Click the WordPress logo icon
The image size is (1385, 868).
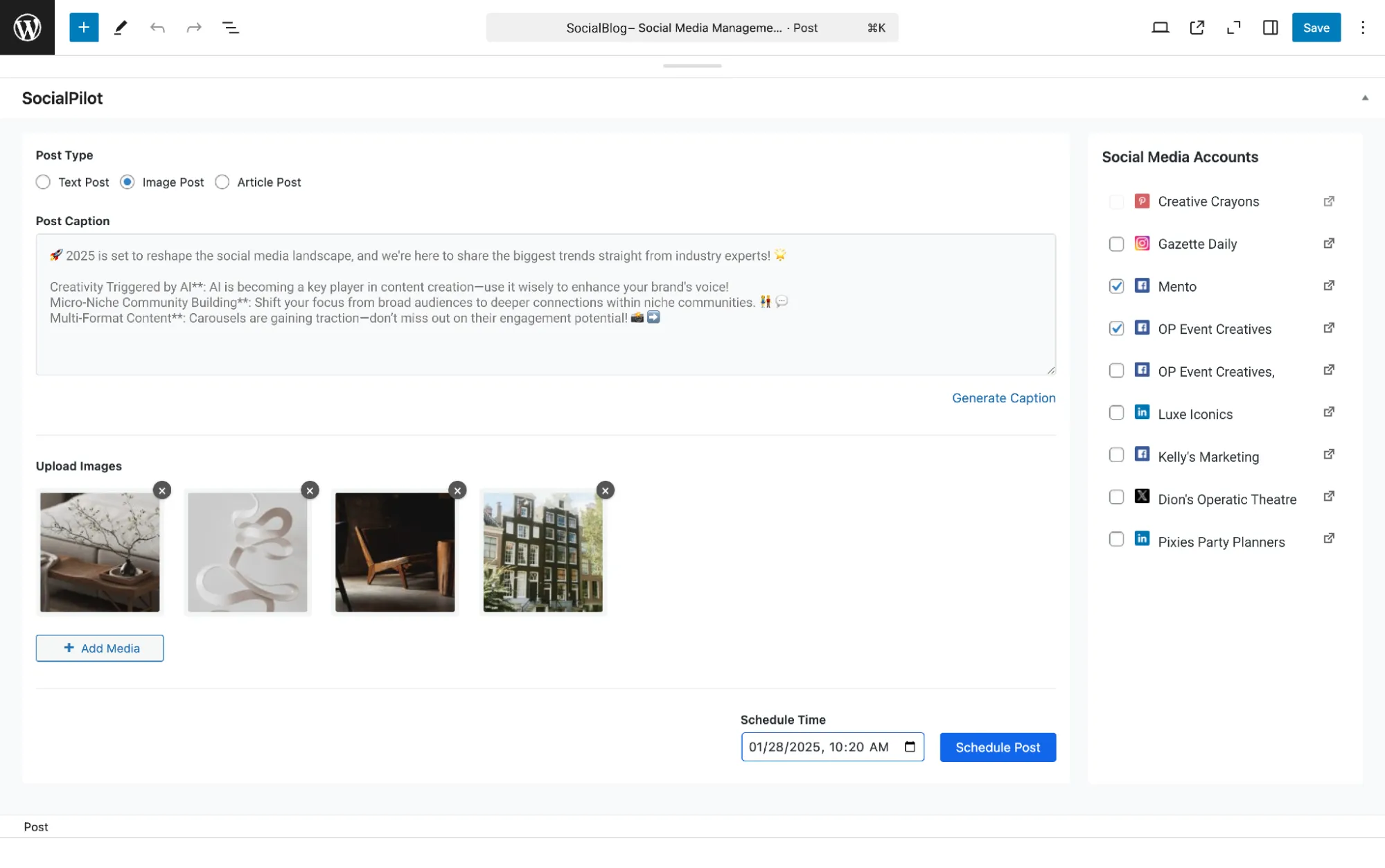(x=27, y=27)
